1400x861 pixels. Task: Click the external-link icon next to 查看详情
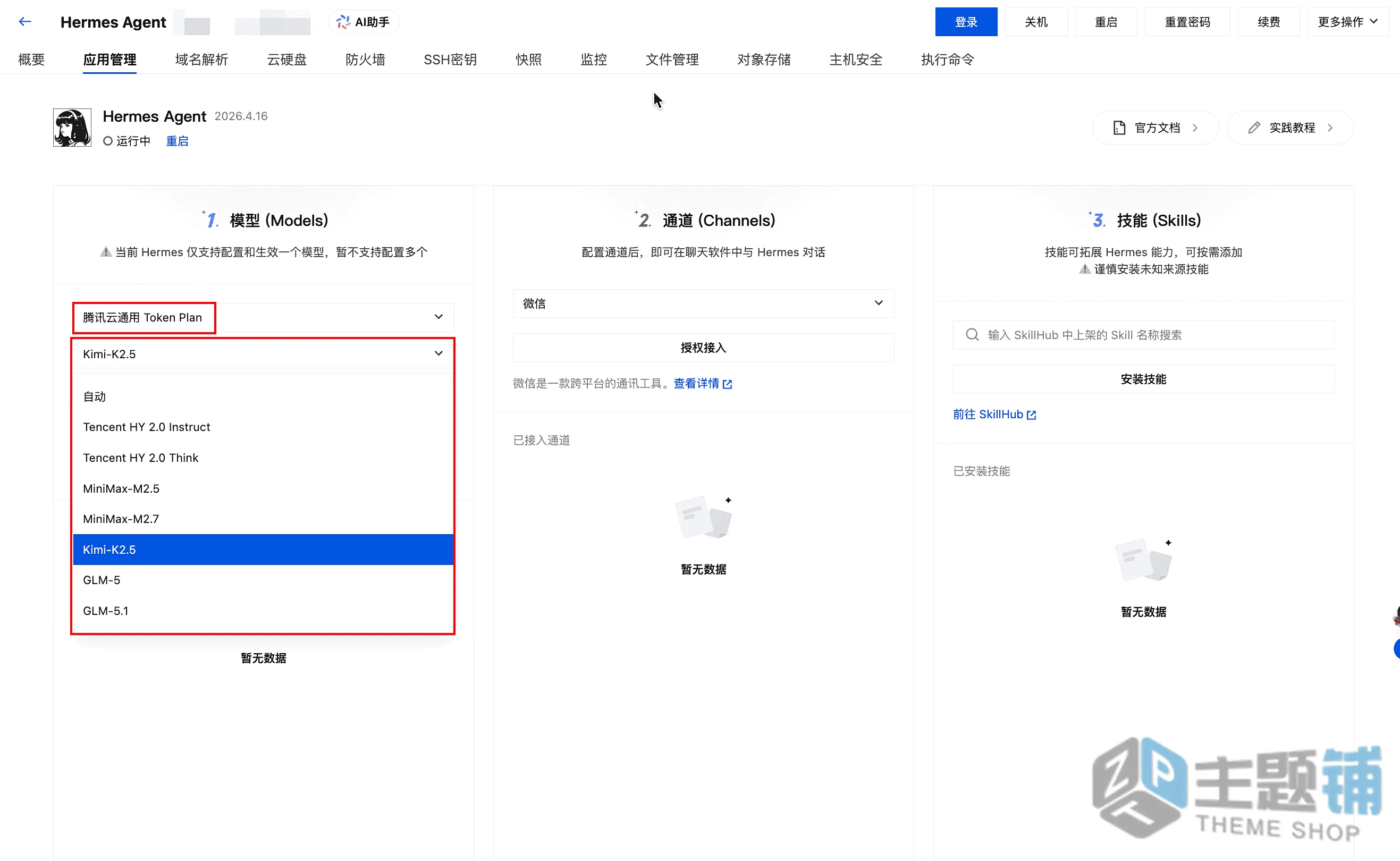[x=727, y=384]
